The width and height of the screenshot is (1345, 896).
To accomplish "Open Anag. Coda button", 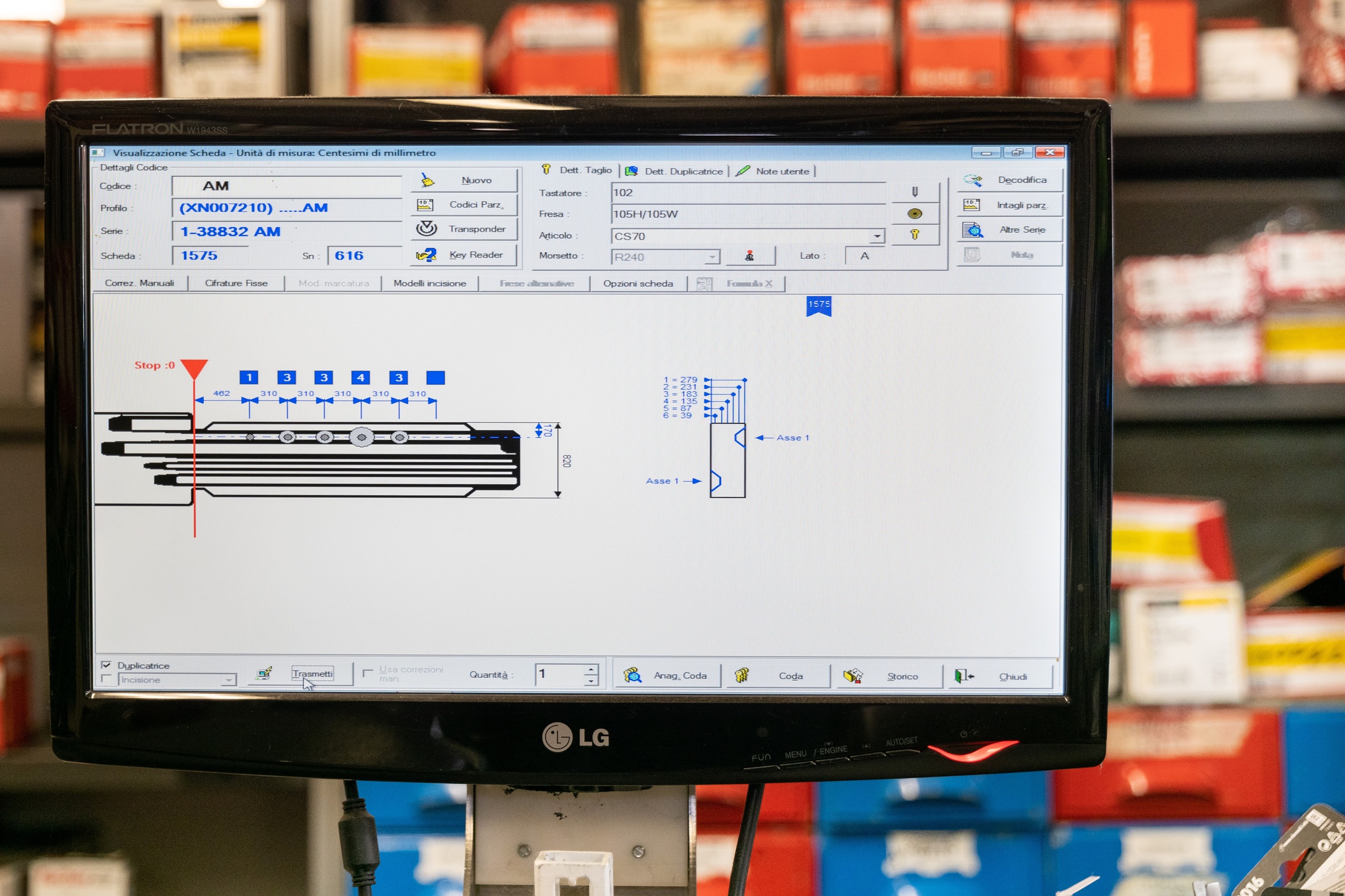I will 667,676.
